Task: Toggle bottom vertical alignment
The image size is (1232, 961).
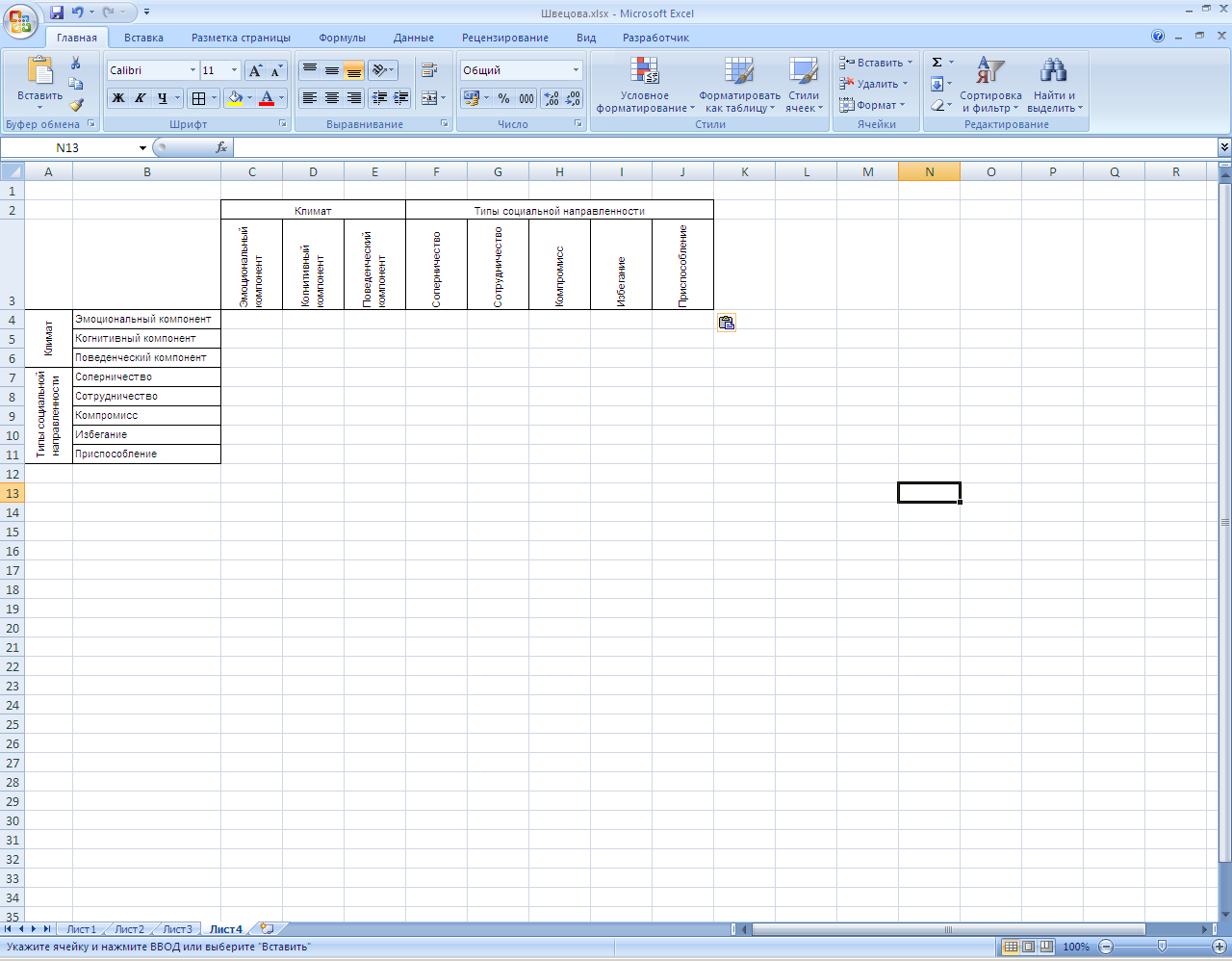Action: pyautogui.click(x=353, y=70)
